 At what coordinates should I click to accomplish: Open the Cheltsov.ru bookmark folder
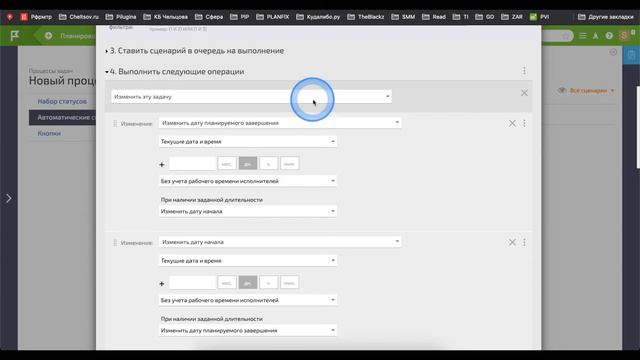click(x=79, y=17)
